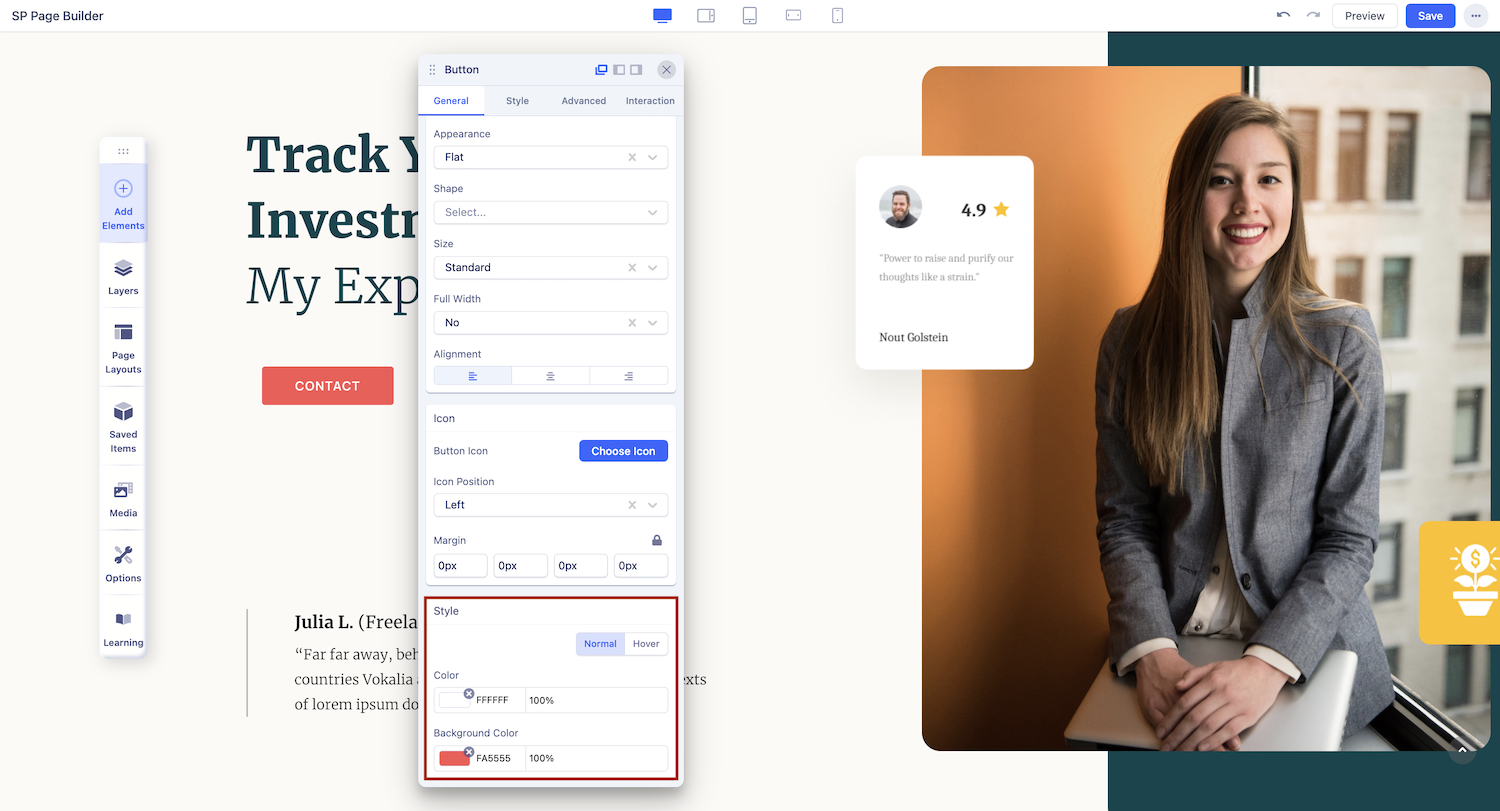The width and height of the screenshot is (1500, 811).
Task: Toggle the margin lock icon
Action: (x=657, y=540)
